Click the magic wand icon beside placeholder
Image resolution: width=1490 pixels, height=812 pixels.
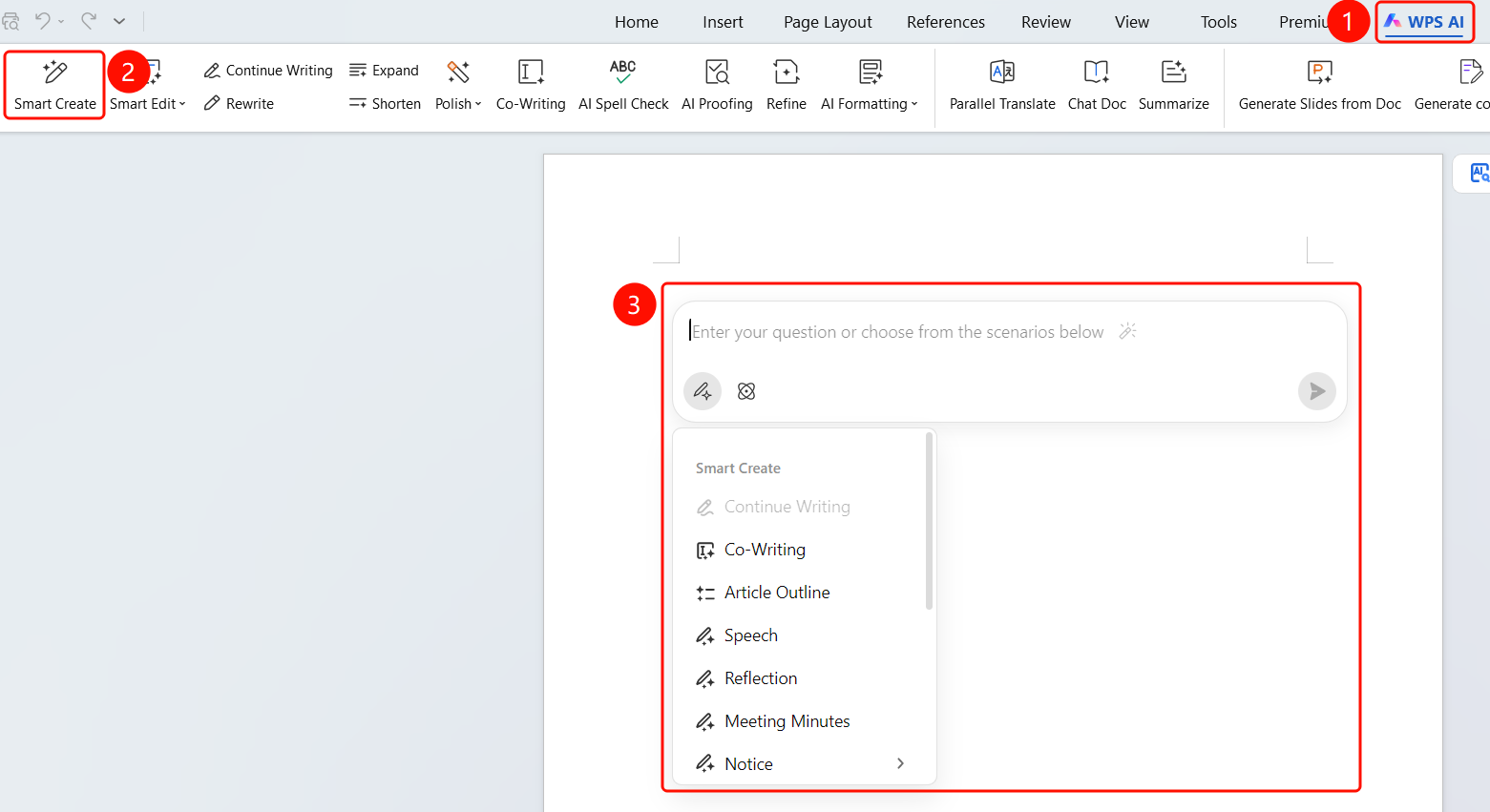[1127, 331]
